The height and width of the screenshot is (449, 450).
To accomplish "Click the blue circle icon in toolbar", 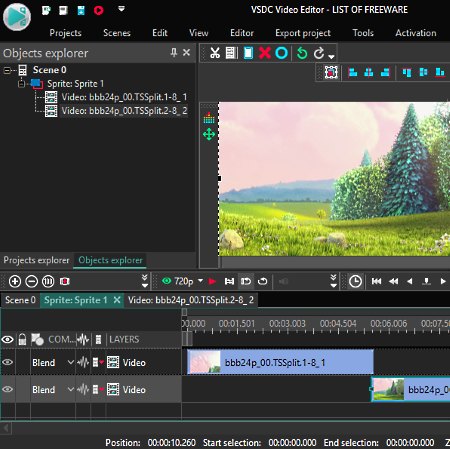I will coord(282,53).
